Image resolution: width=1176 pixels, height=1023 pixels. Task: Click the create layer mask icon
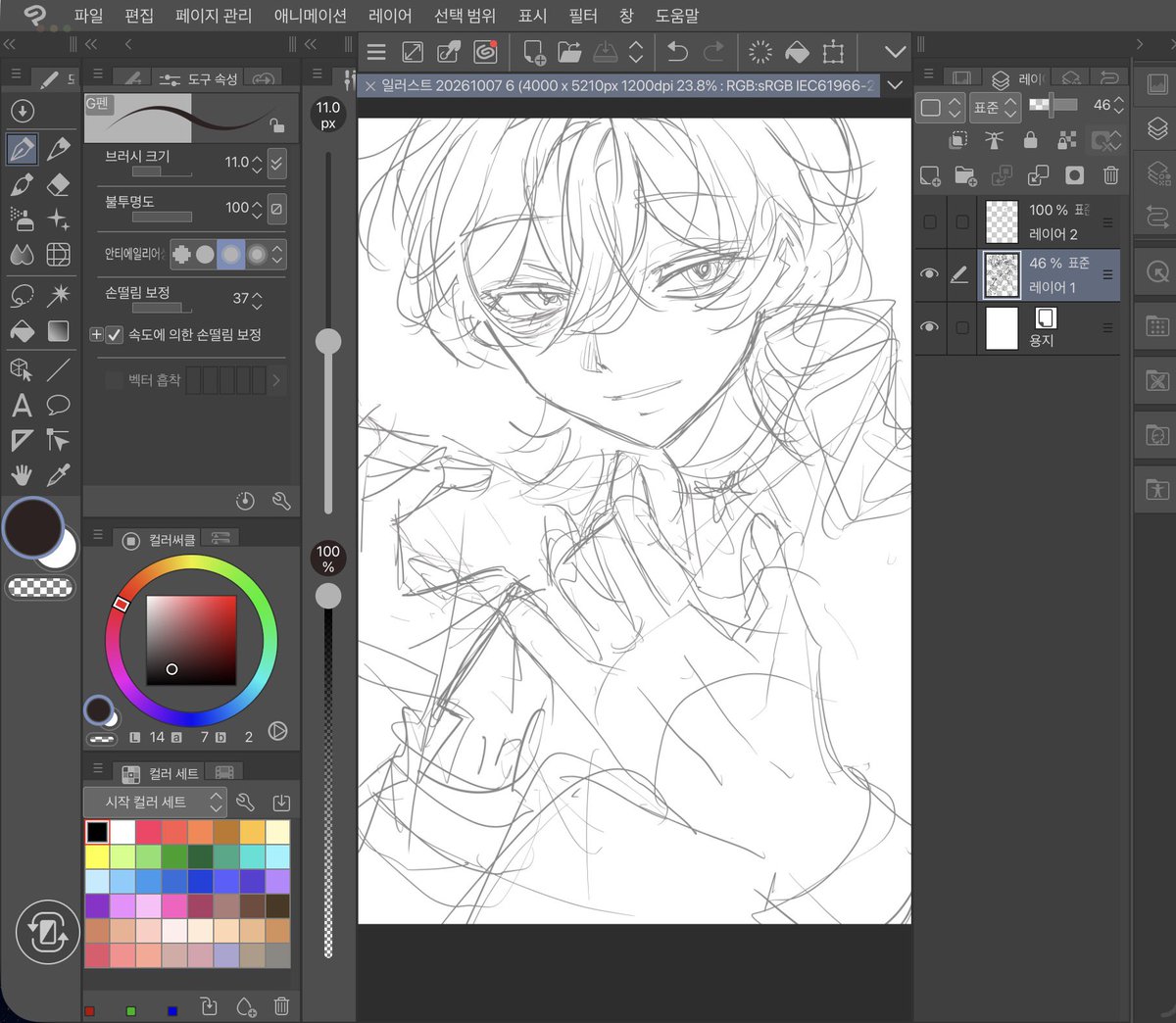(x=1075, y=175)
